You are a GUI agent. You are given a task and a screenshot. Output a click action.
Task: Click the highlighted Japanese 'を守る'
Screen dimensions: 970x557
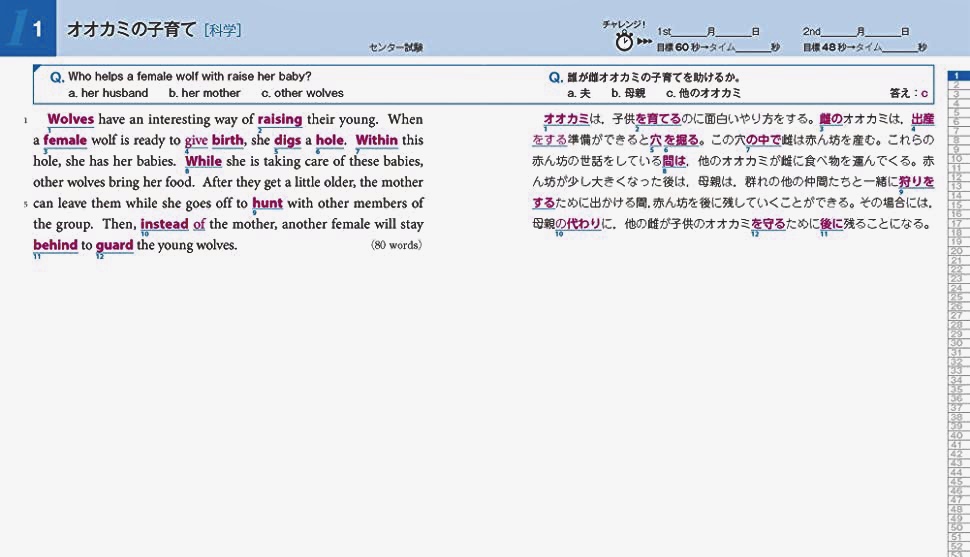(x=768, y=223)
